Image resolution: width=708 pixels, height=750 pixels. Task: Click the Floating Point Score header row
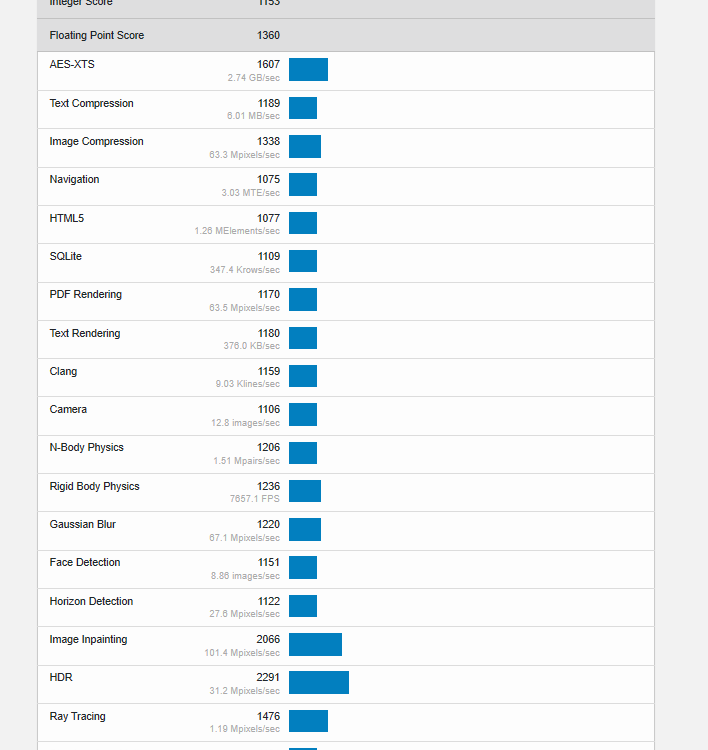[97, 35]
